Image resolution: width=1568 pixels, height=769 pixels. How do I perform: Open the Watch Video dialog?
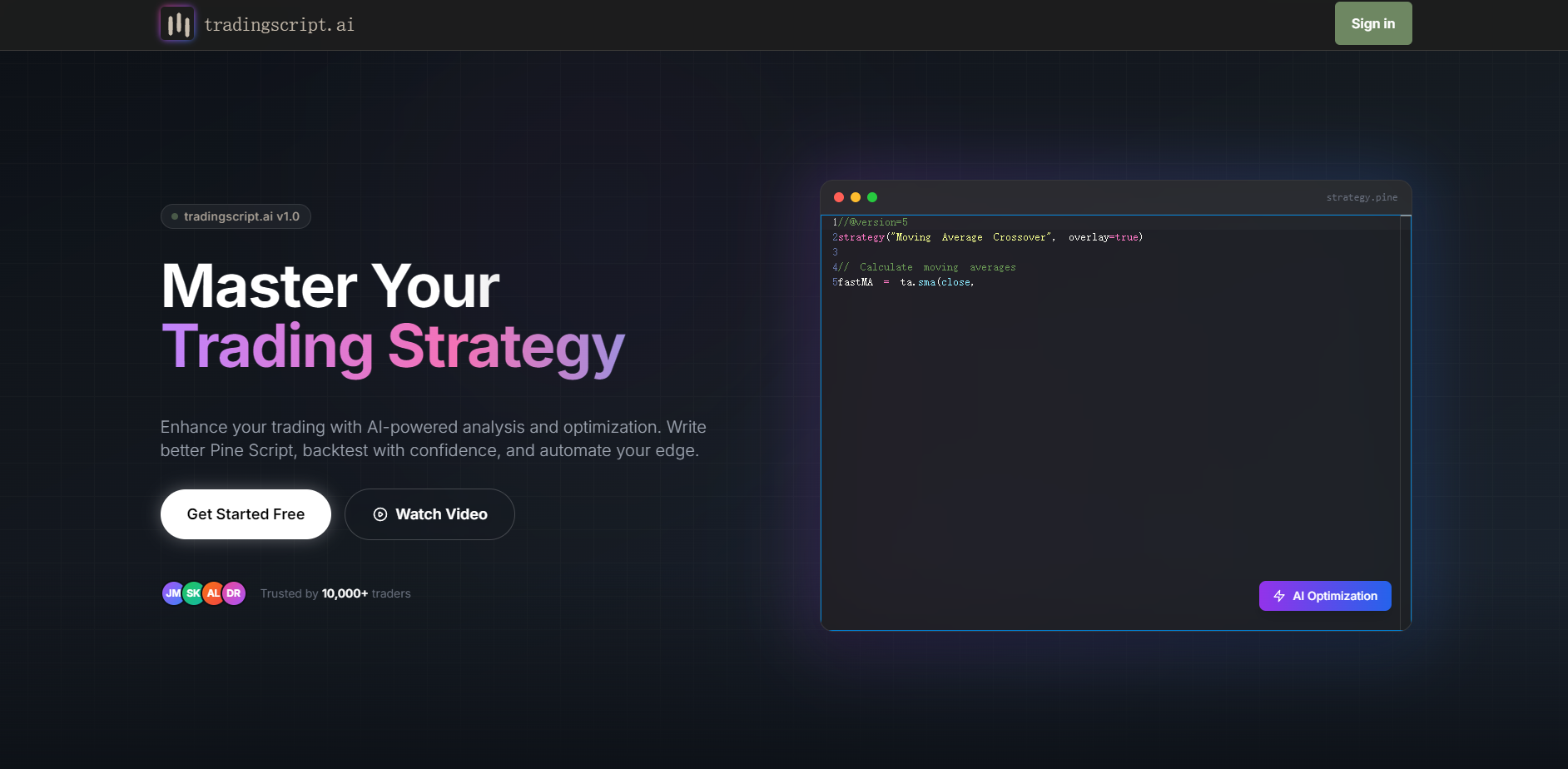(429, 514)
